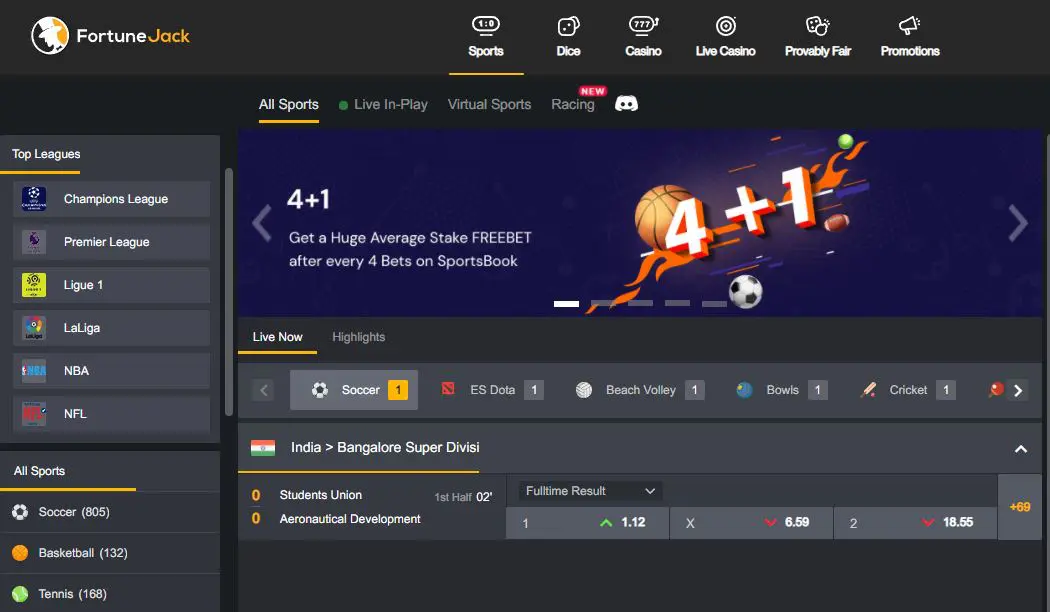Move live sports bar to the left
Image resolution: width=1050 pixels, height=612 pixels.
(264, 390)
